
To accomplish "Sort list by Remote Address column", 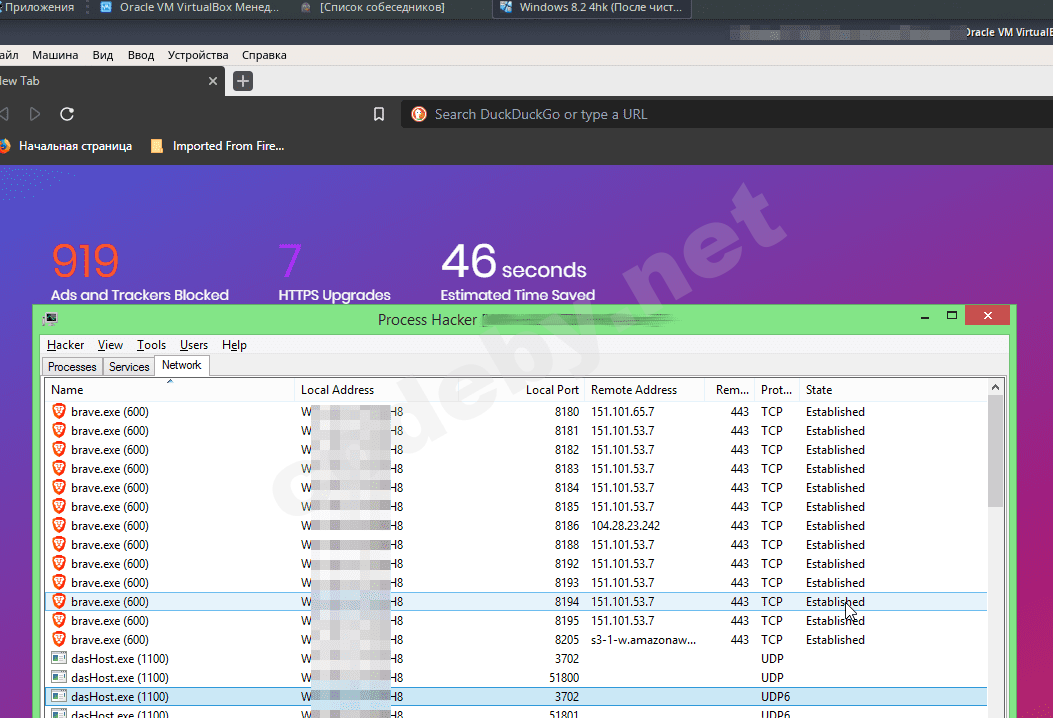I will coord(634,390).
